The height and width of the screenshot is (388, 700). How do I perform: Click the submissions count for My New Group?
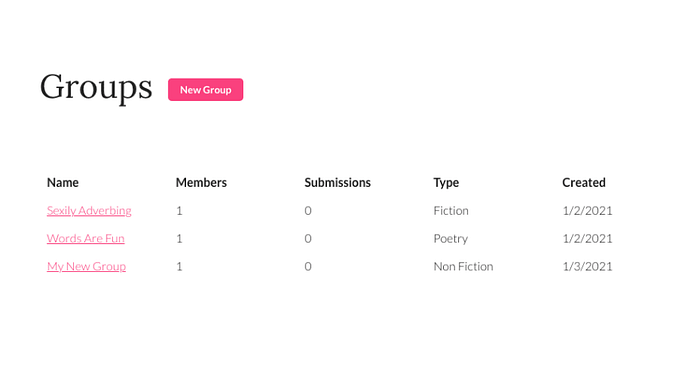coord(308,267)
